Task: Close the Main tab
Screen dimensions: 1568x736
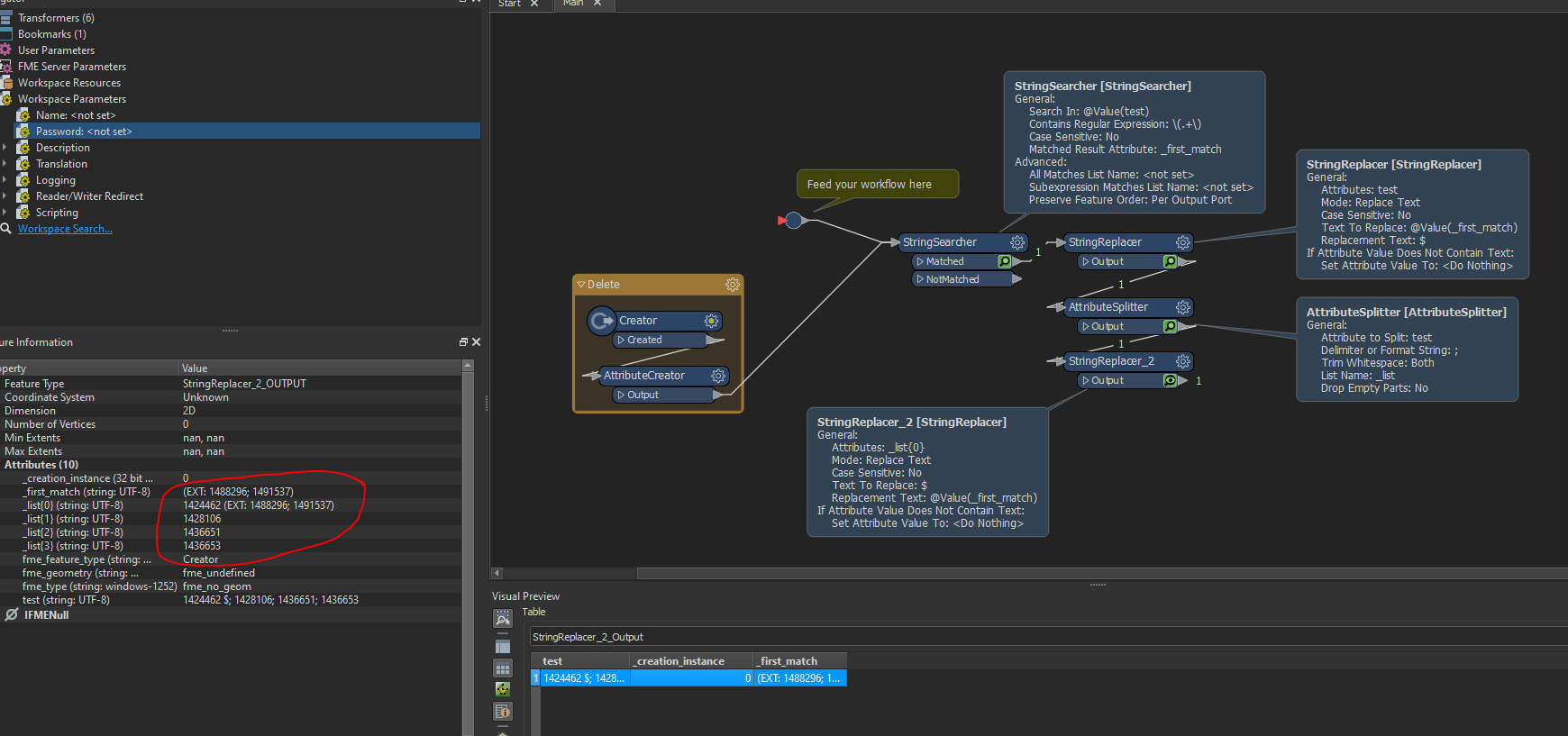Action: click(x=597, y=4)
